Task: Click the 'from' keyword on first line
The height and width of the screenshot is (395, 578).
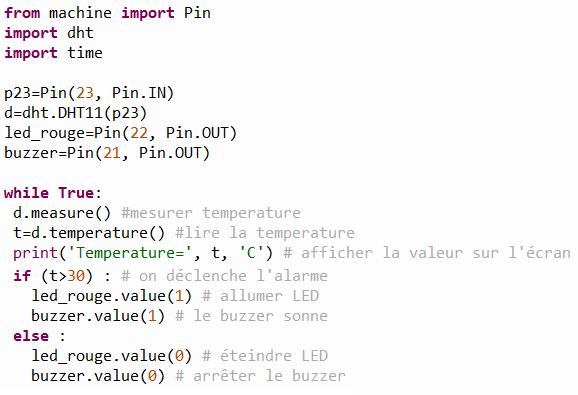Action: [22, 13]
